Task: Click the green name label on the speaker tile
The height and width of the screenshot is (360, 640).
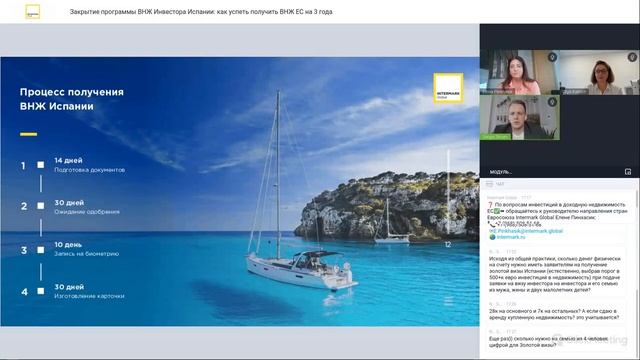Action: (496, 137)
